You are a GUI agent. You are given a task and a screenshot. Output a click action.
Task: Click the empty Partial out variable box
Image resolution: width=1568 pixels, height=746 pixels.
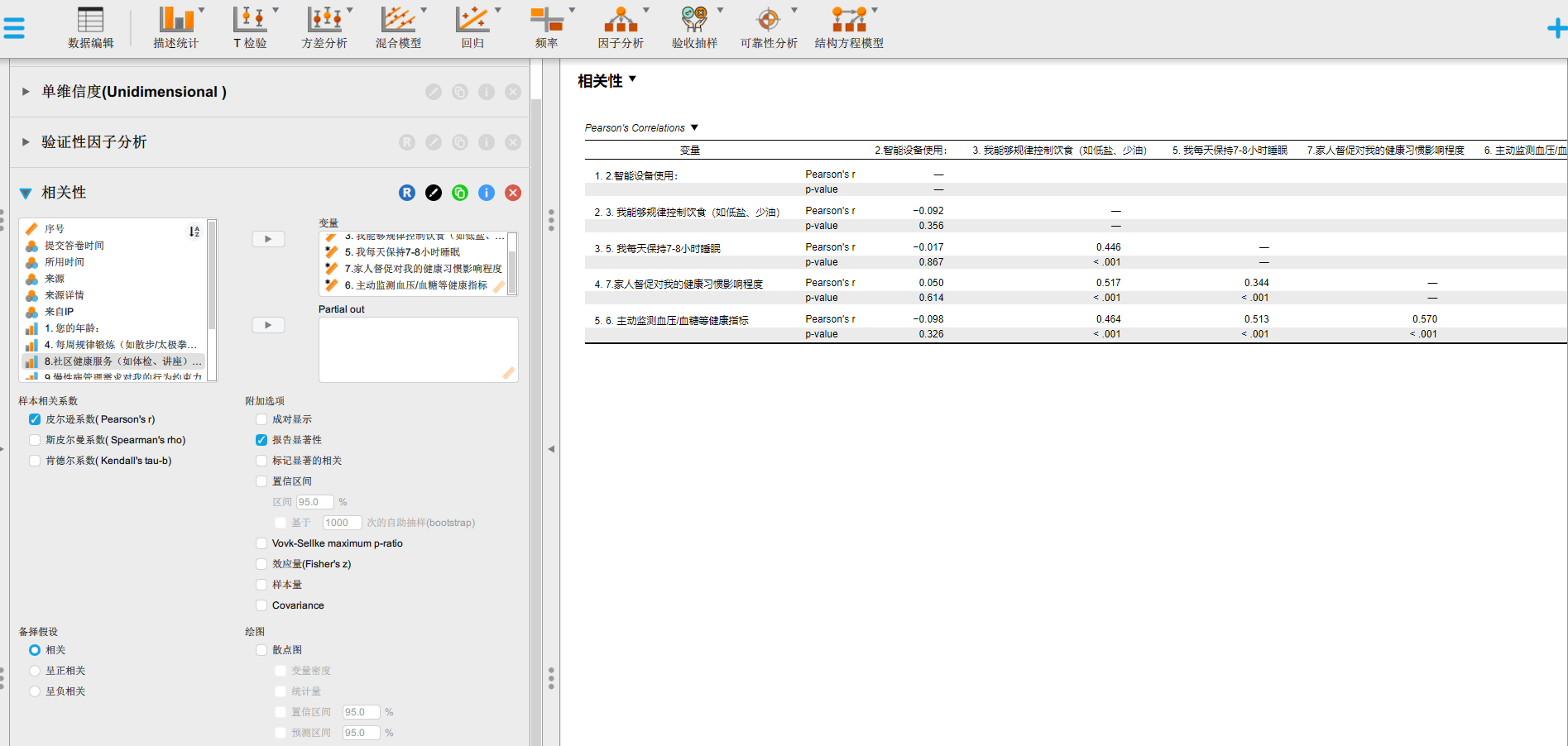(418, 349)
